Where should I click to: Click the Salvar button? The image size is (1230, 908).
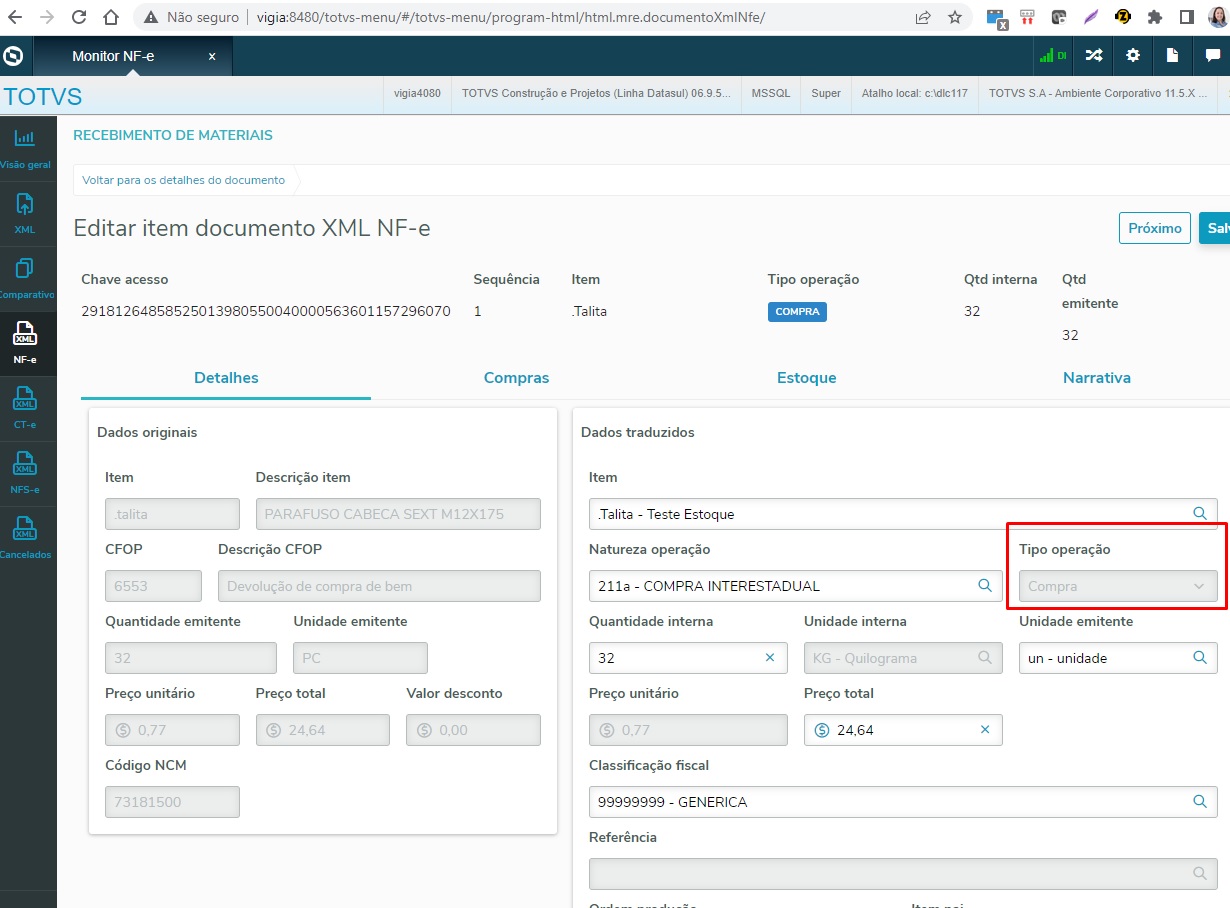pos(1215,228)
